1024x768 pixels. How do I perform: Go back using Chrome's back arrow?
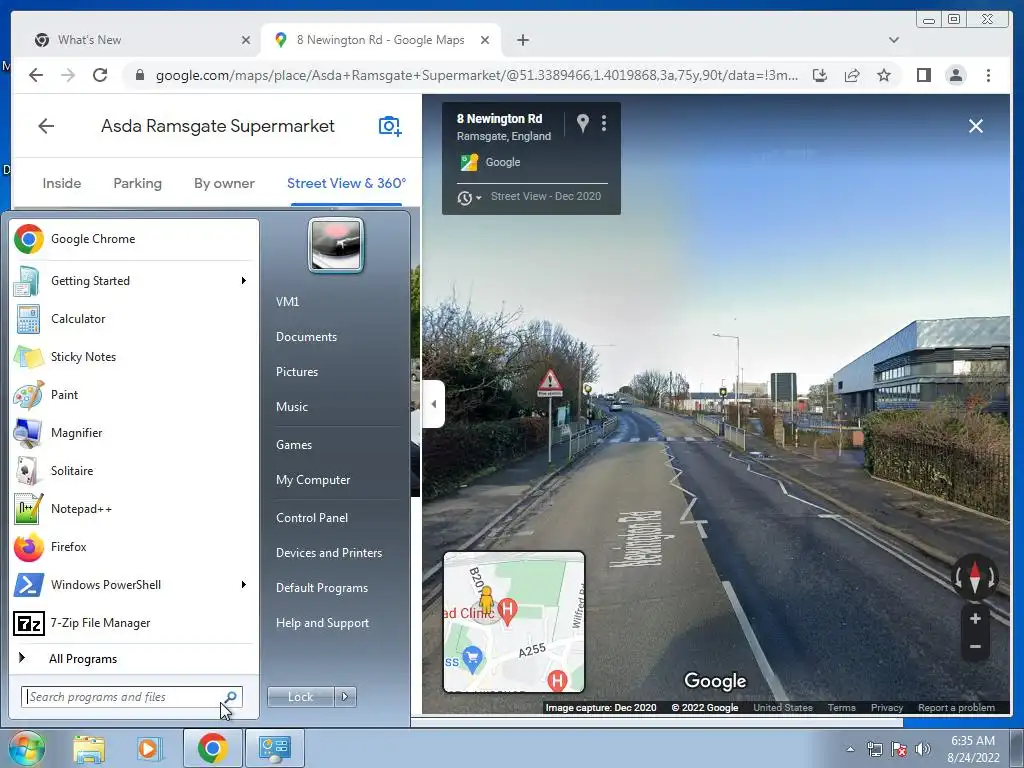36,75
